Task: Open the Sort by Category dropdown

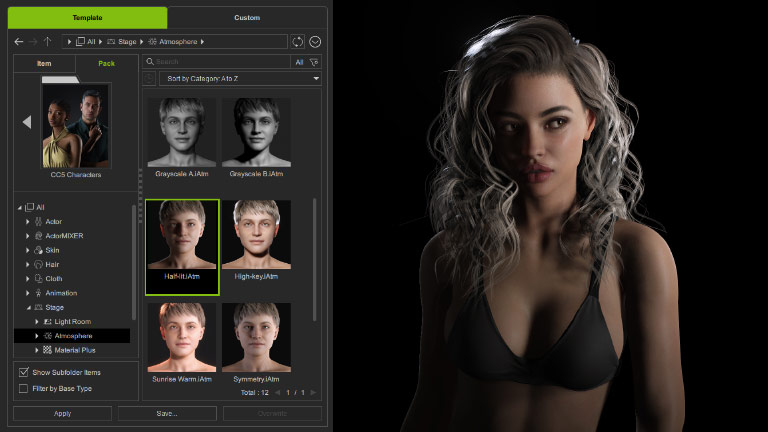Action: 240,78
